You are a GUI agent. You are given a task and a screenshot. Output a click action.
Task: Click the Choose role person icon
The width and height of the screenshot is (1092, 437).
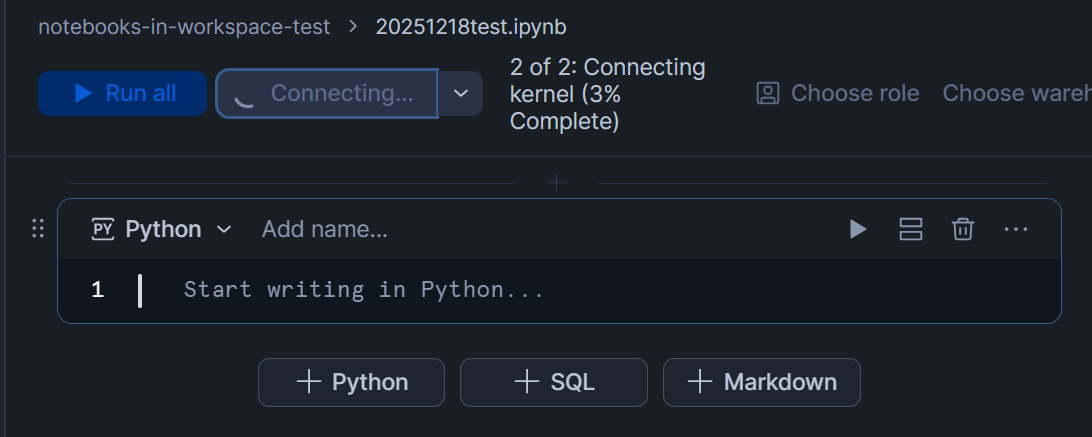tap(768, 93)
